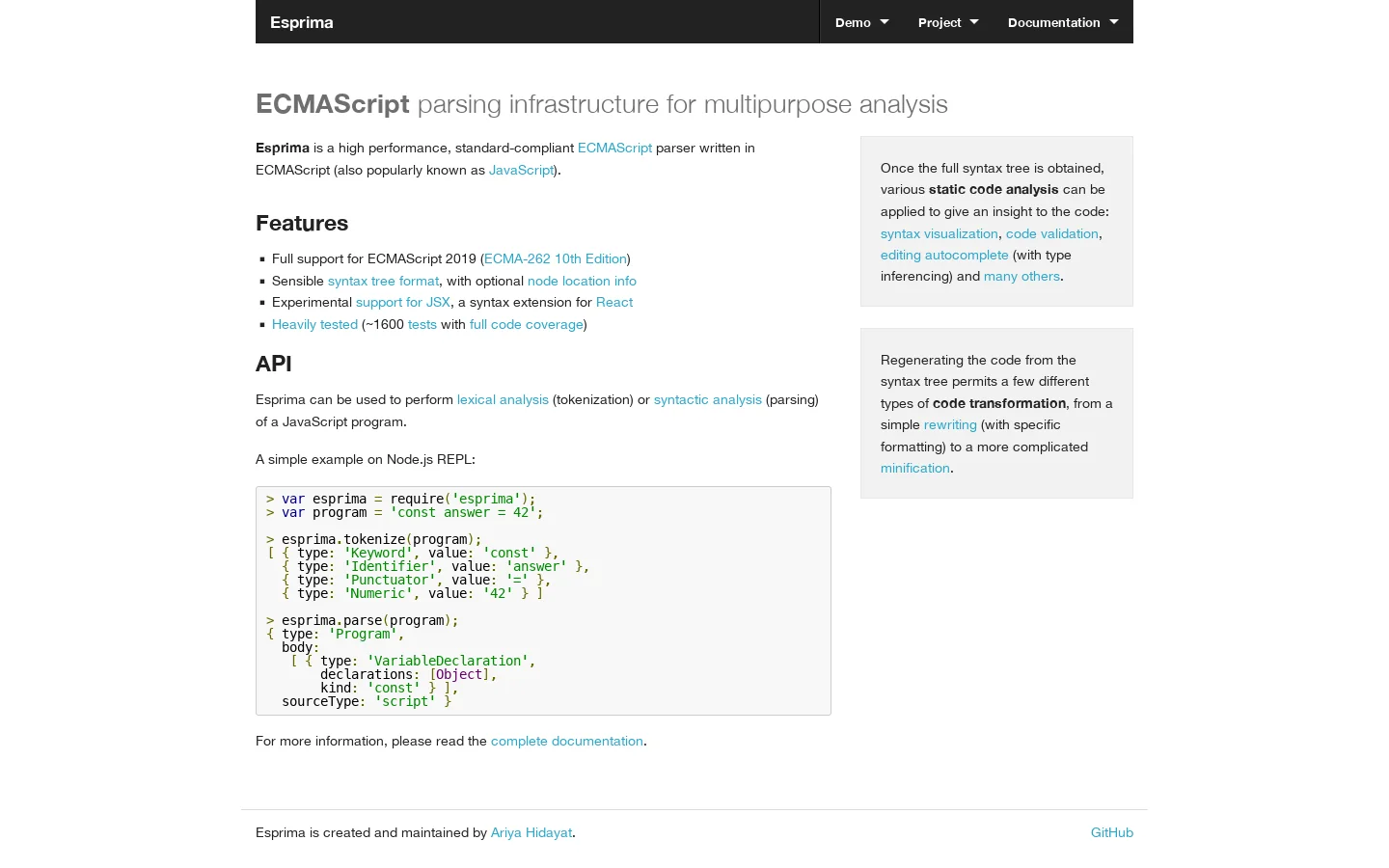1389x868 pixels.
Task: Open the complete documentation link
Action: (x=567, y=741)
